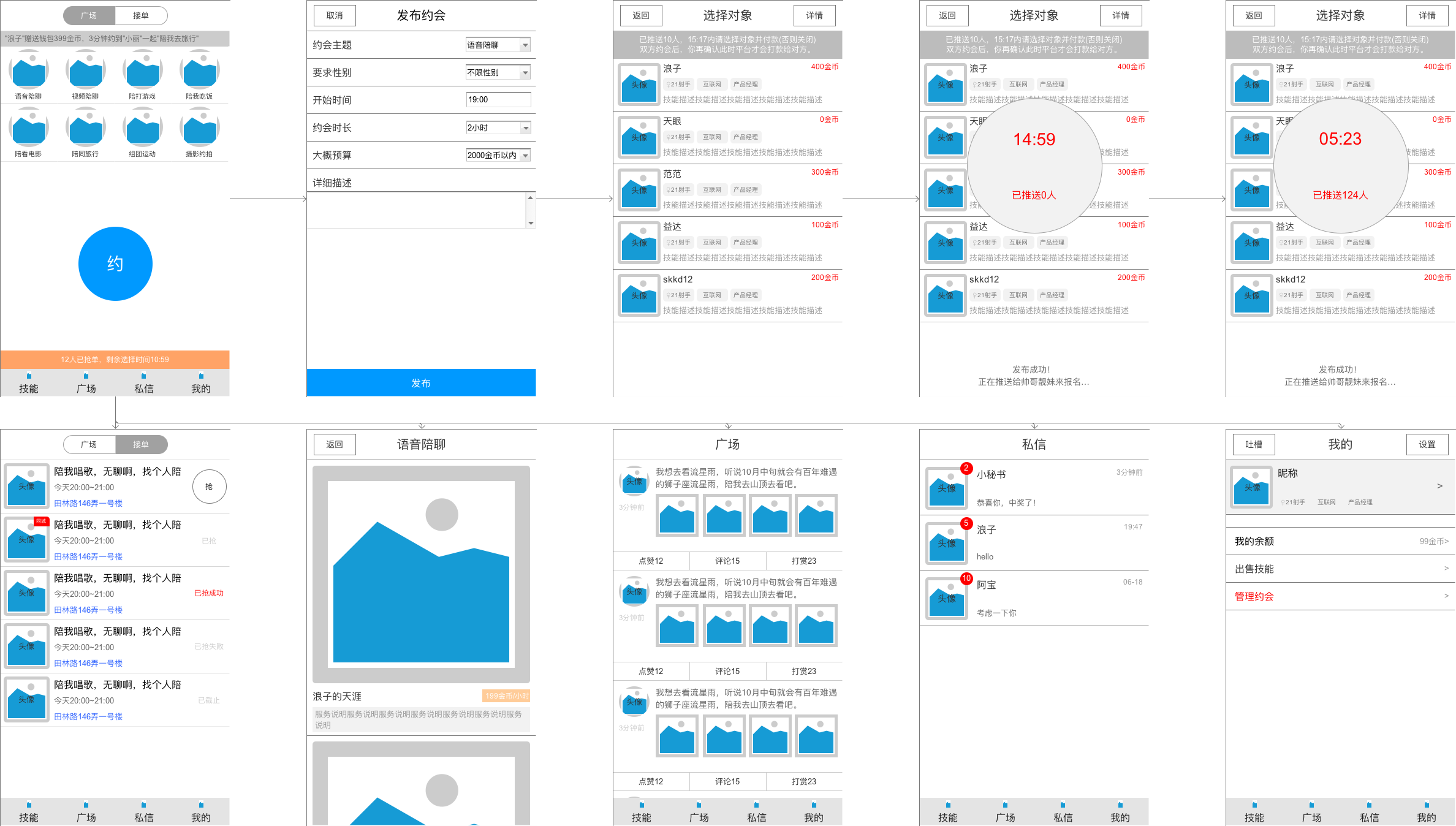
Task: Click the 详细描述 text area
Action: click(421, 210)
